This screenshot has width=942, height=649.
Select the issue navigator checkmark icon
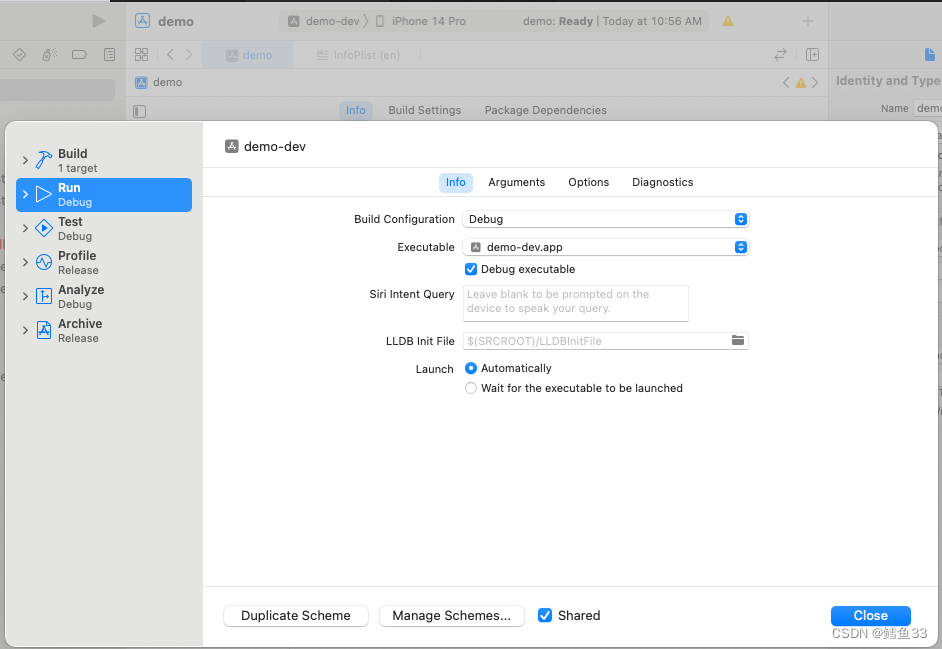19,54
